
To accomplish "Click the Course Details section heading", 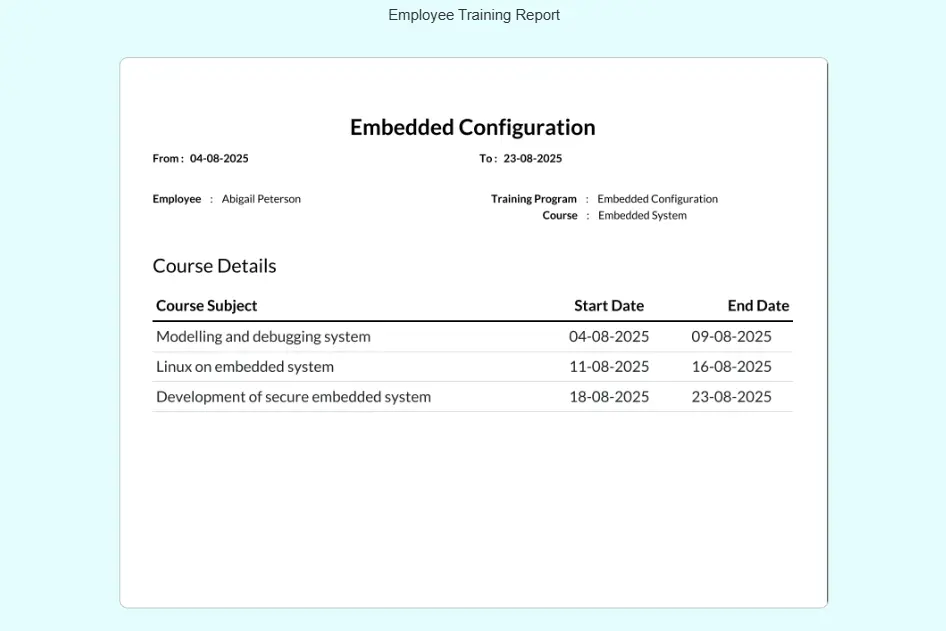I will [214, 266].
